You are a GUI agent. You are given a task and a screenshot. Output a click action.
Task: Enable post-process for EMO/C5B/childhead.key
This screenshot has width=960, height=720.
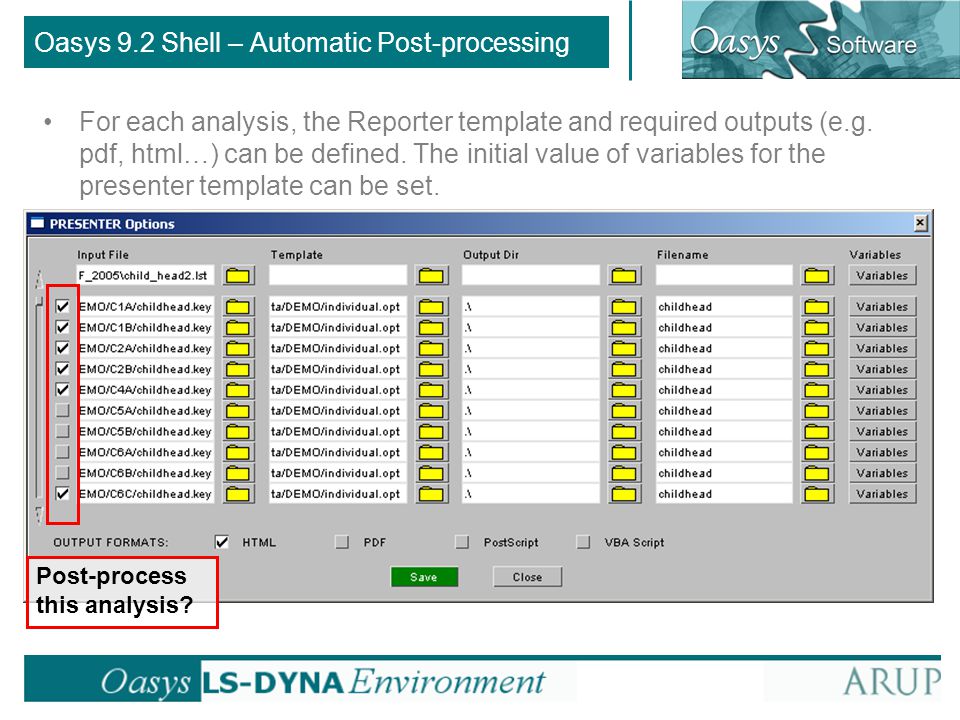(x=62, y=431)
